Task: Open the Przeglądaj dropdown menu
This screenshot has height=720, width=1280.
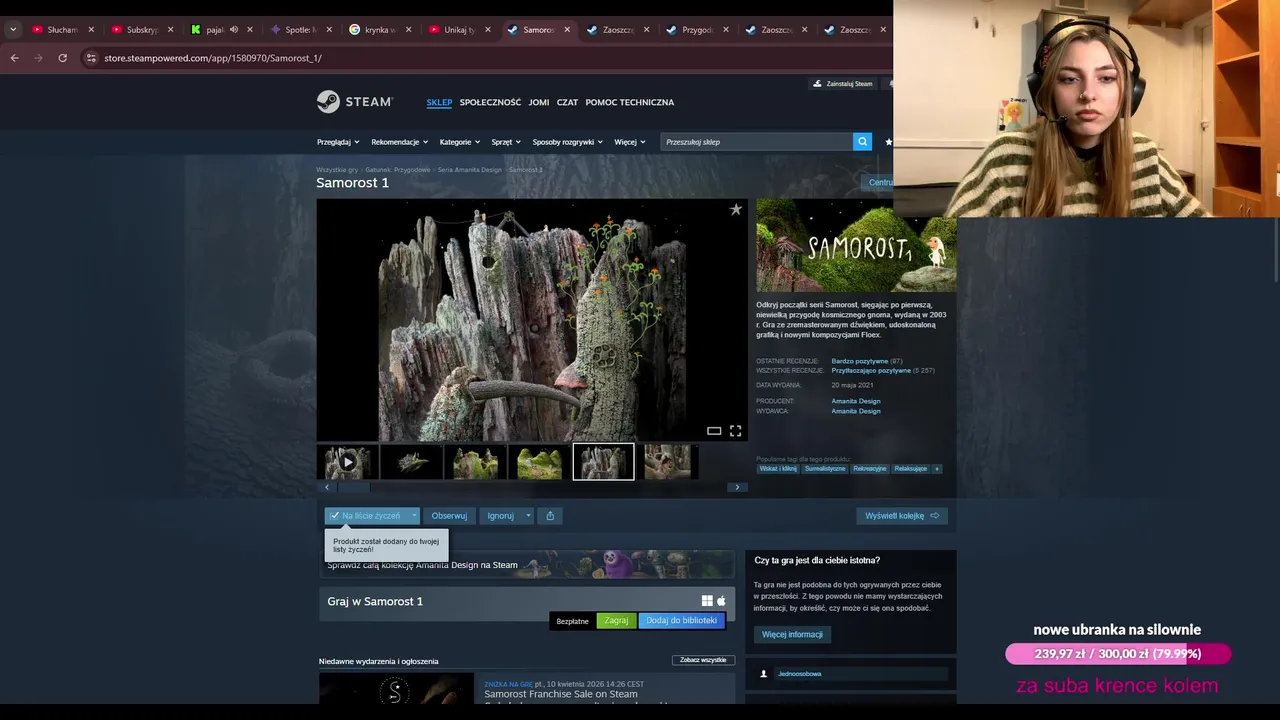Action: click(338, 142)
